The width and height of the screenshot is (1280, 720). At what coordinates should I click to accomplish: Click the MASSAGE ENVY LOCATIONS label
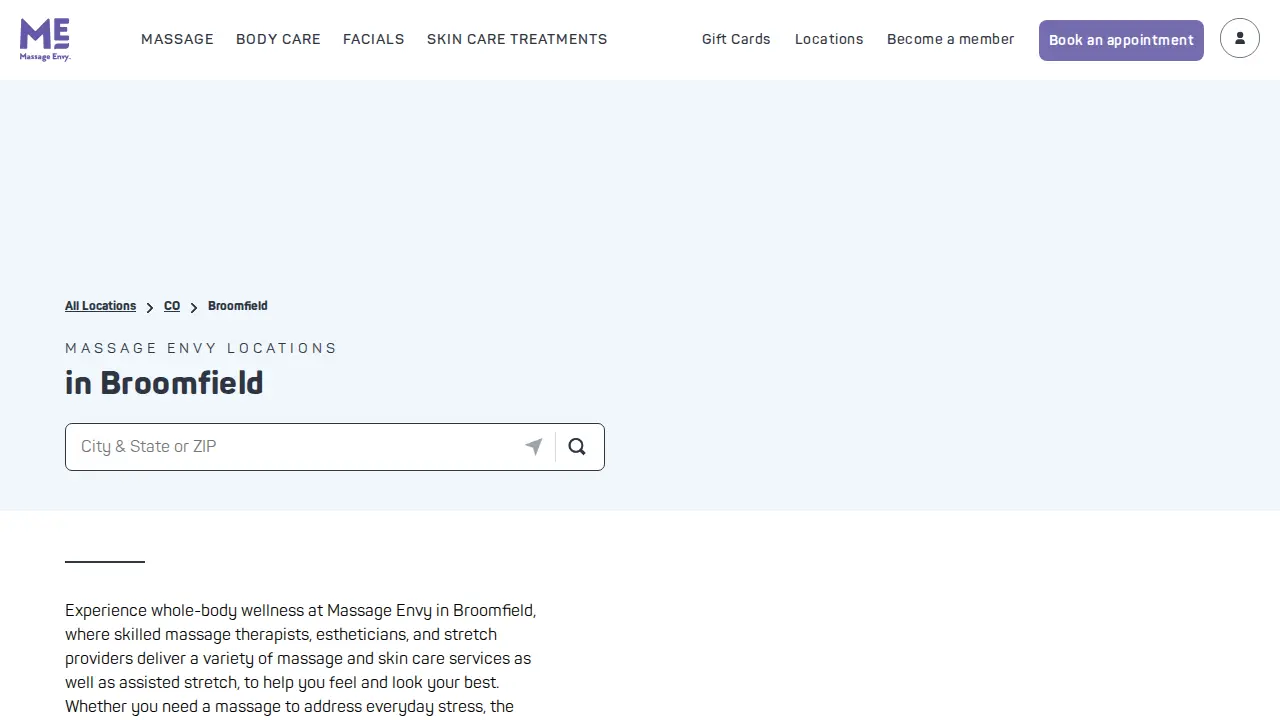201,348
